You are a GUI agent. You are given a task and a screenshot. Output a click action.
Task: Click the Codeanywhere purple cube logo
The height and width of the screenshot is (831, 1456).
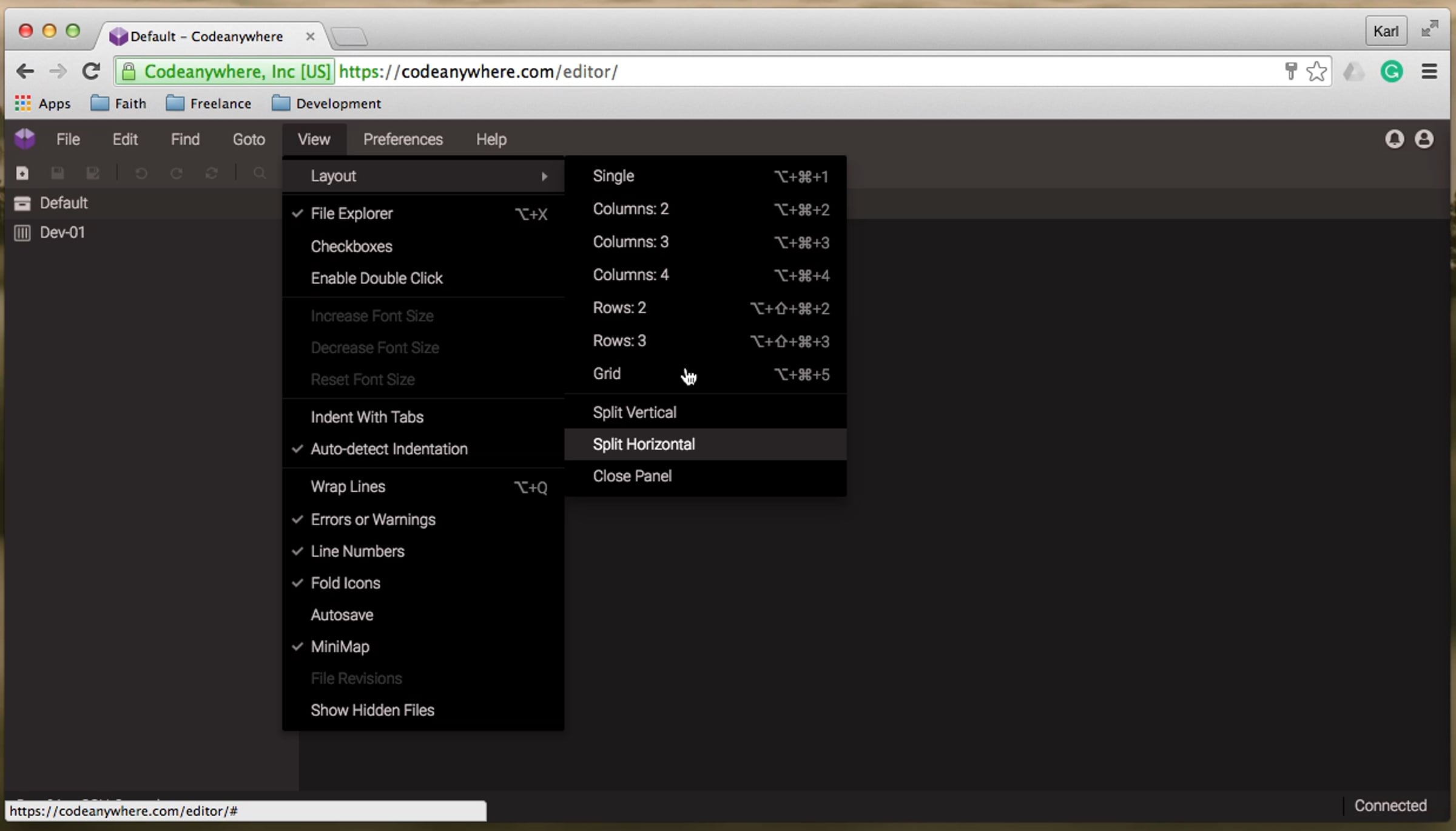pos(25,139)
